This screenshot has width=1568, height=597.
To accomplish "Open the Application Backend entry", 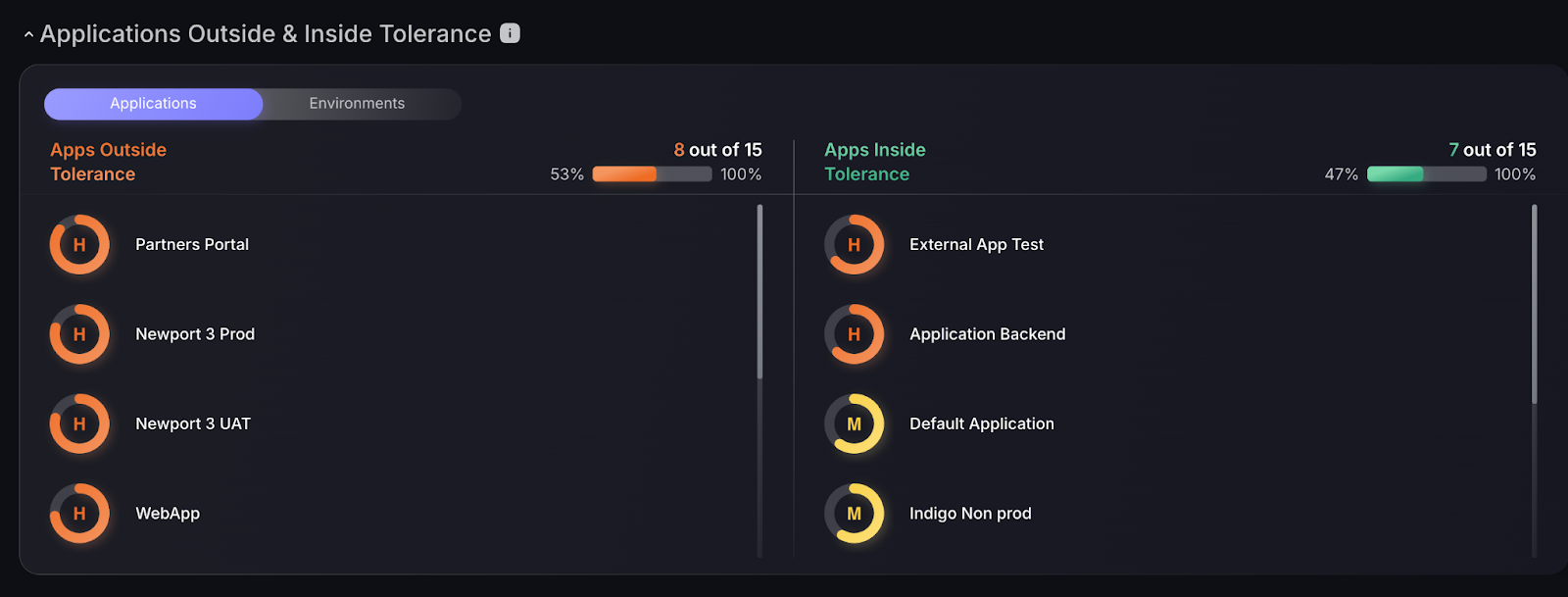I will [987, 334].
